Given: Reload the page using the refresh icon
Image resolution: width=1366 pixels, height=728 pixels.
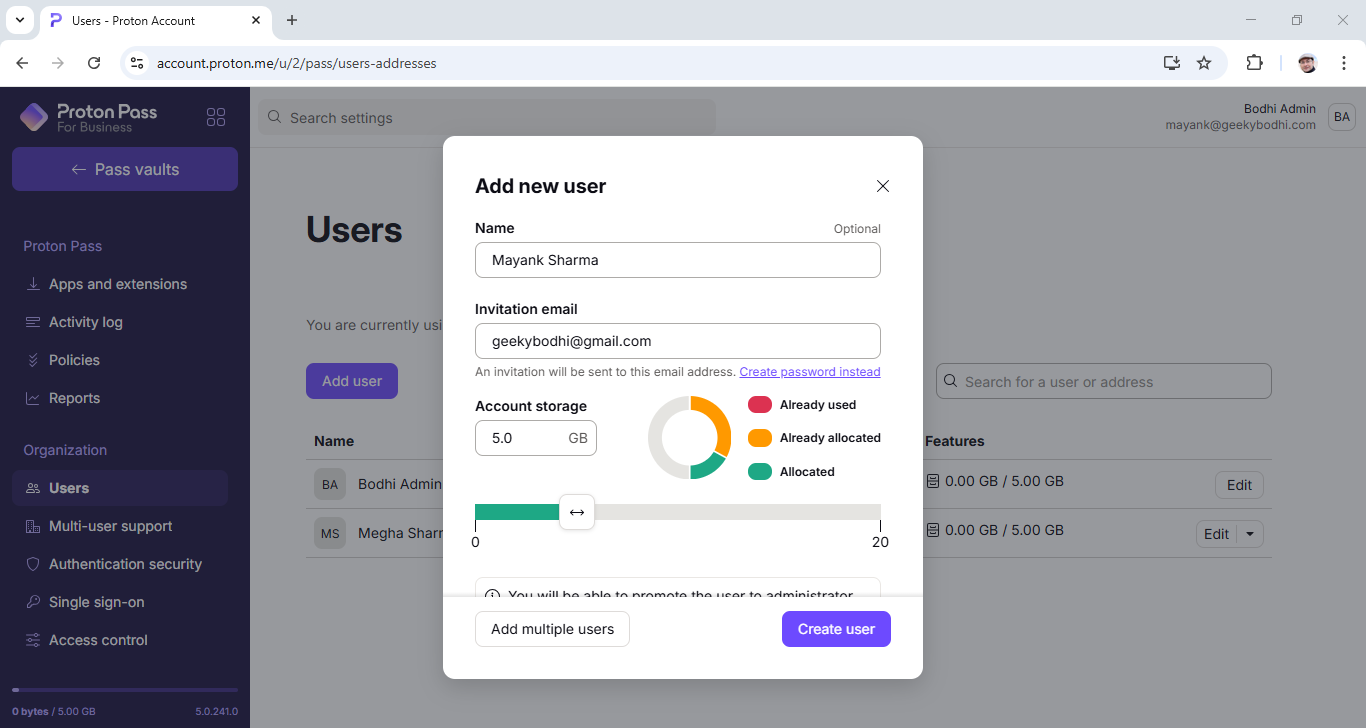Looking at the screenshot, I should click(94, 63).
